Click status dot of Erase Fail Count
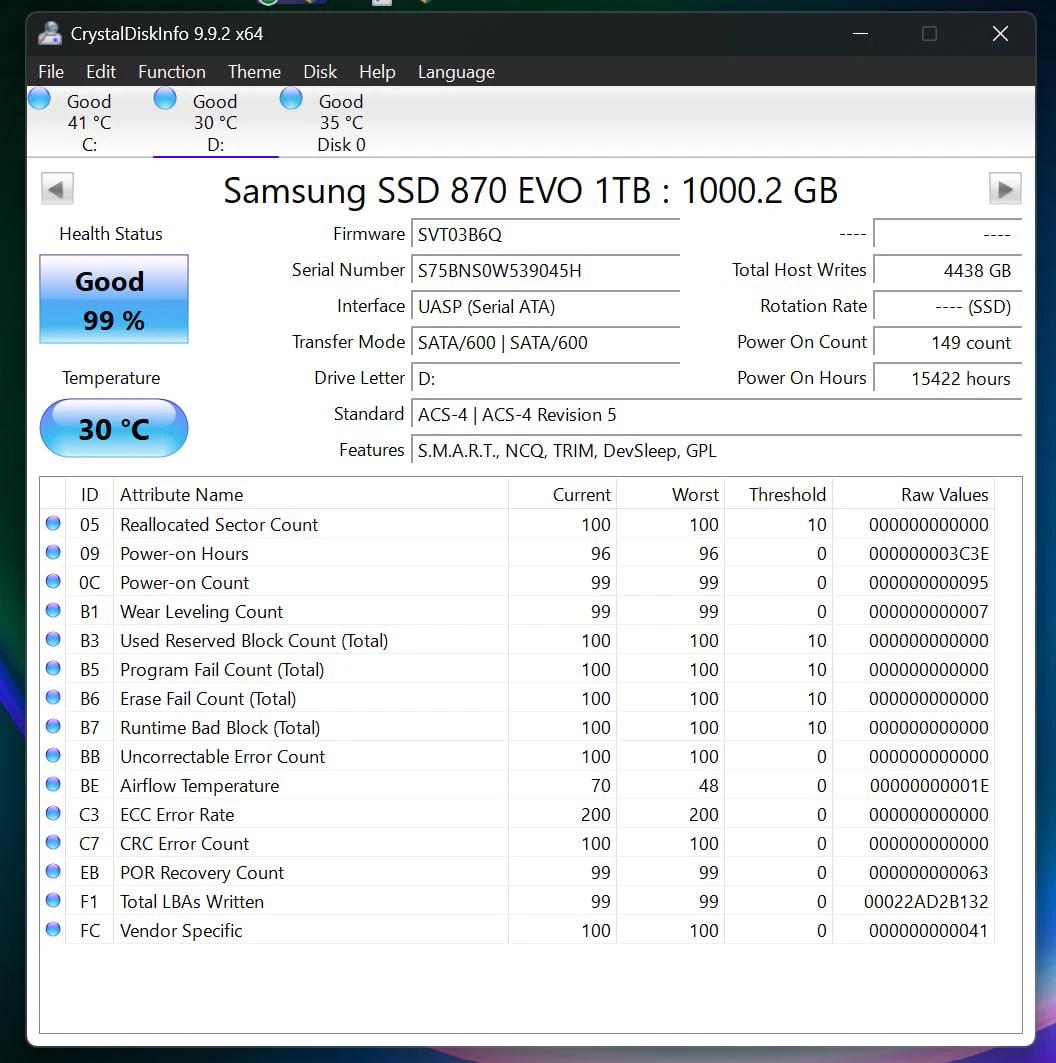This screenshot has height=1063, width=1056. pos(53,698)
